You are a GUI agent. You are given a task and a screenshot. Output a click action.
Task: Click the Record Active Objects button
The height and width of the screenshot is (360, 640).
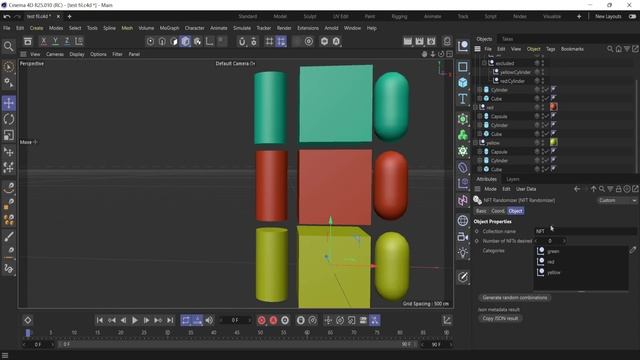point(262,320)
